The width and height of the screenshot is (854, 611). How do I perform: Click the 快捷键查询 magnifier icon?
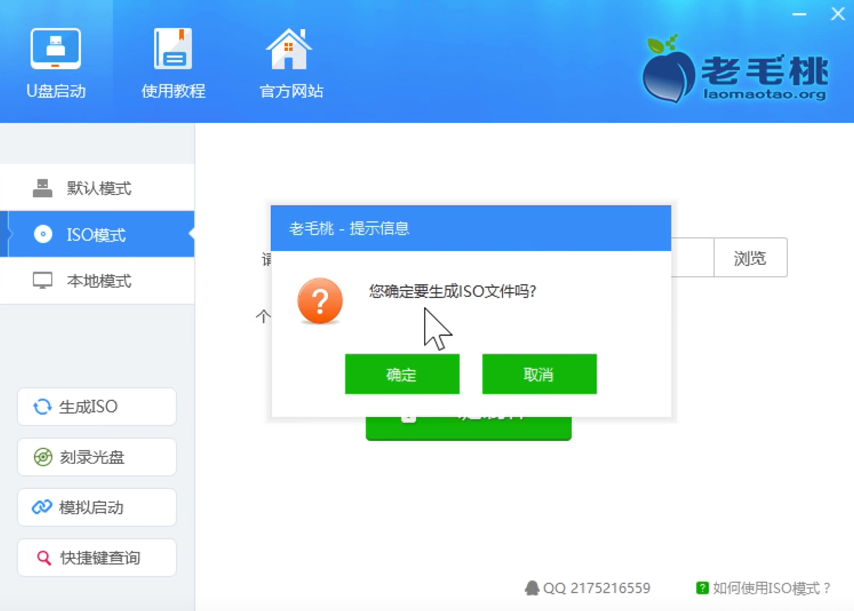tap(42, 558)
